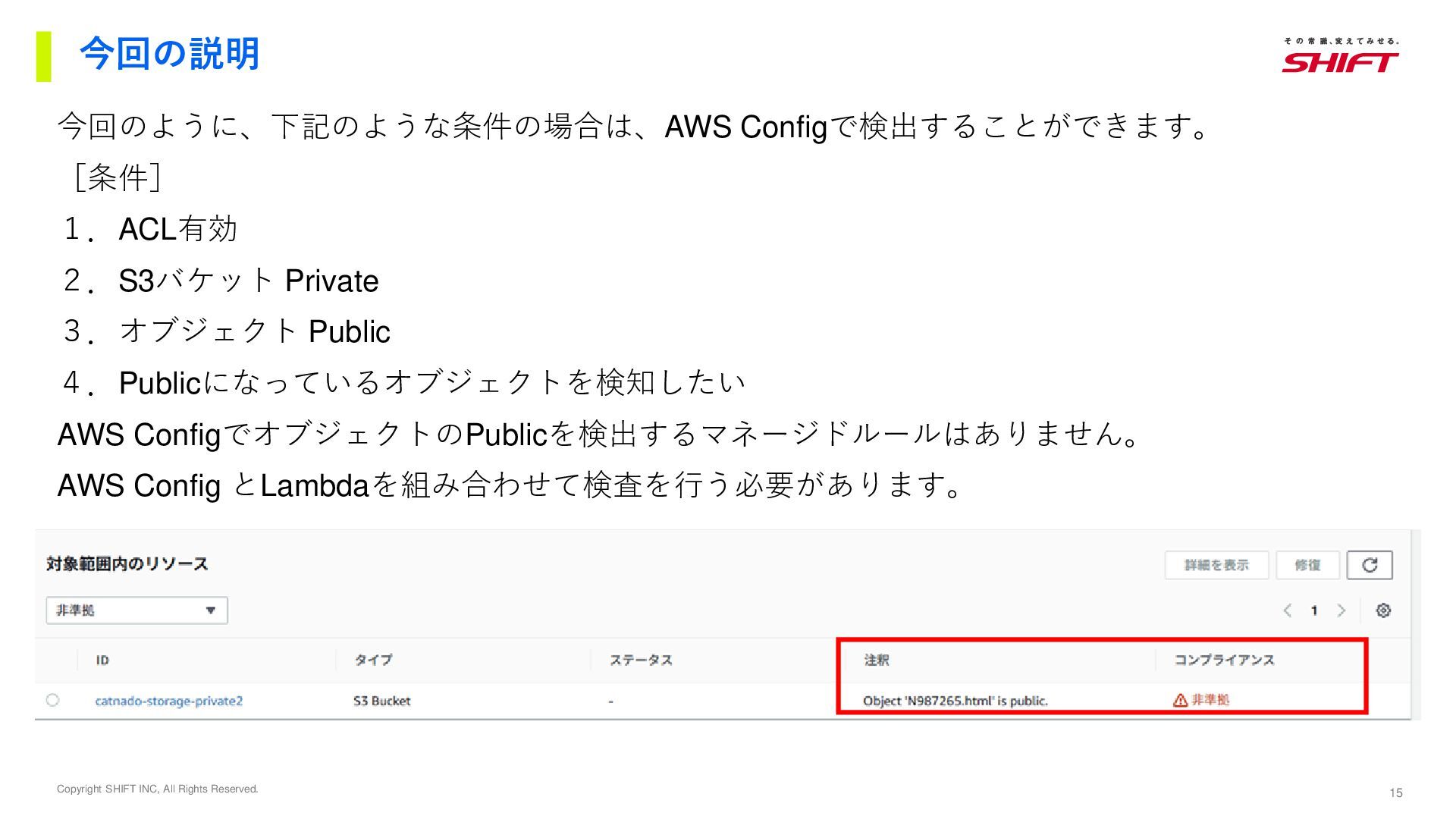Click the dropdown arrow of compliance filter

pyautogui.click(x=211, y=610)
